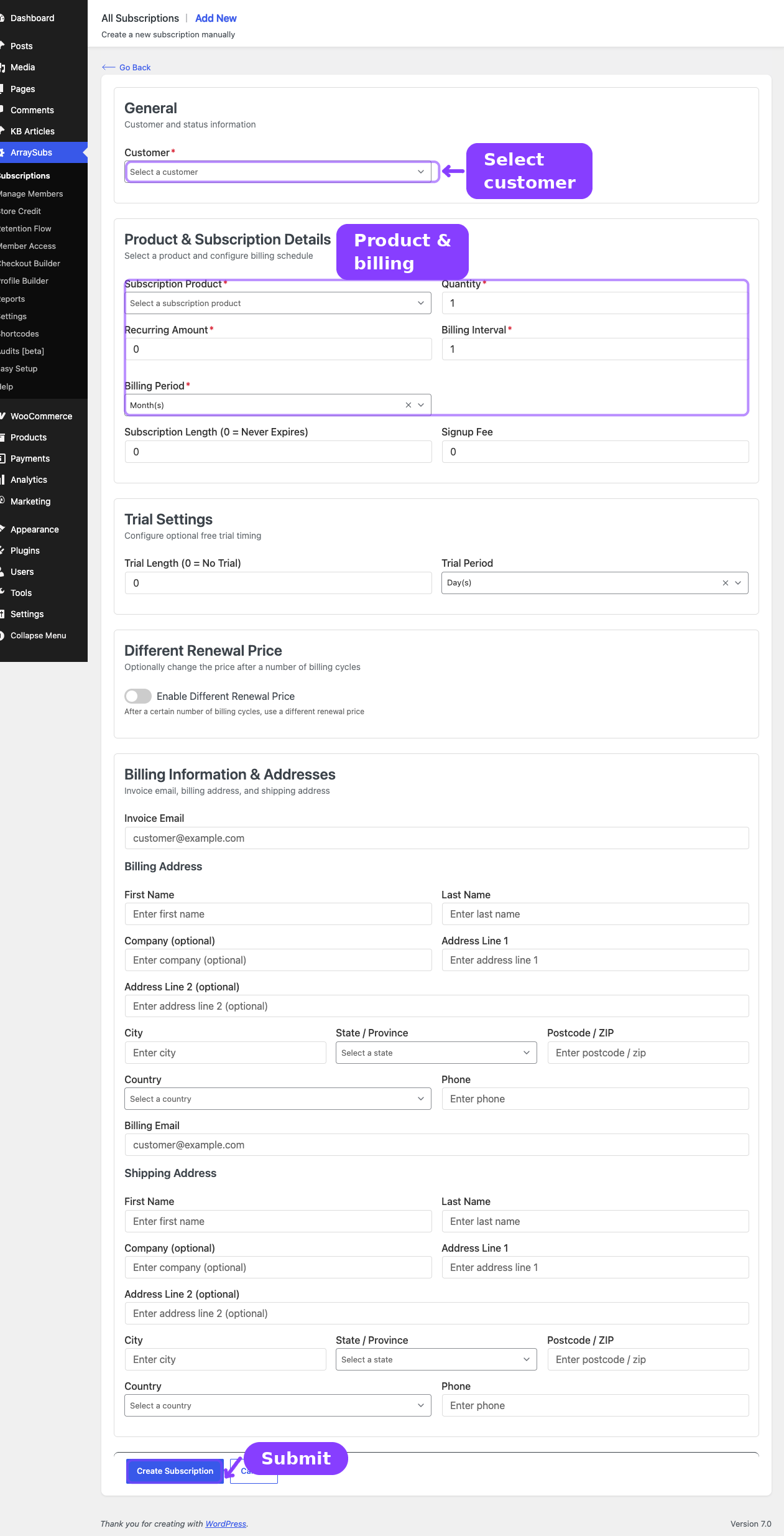The height and width of the screenshot is (1536, 784).
Task: Open Products menu
Action: click(29, 437)
